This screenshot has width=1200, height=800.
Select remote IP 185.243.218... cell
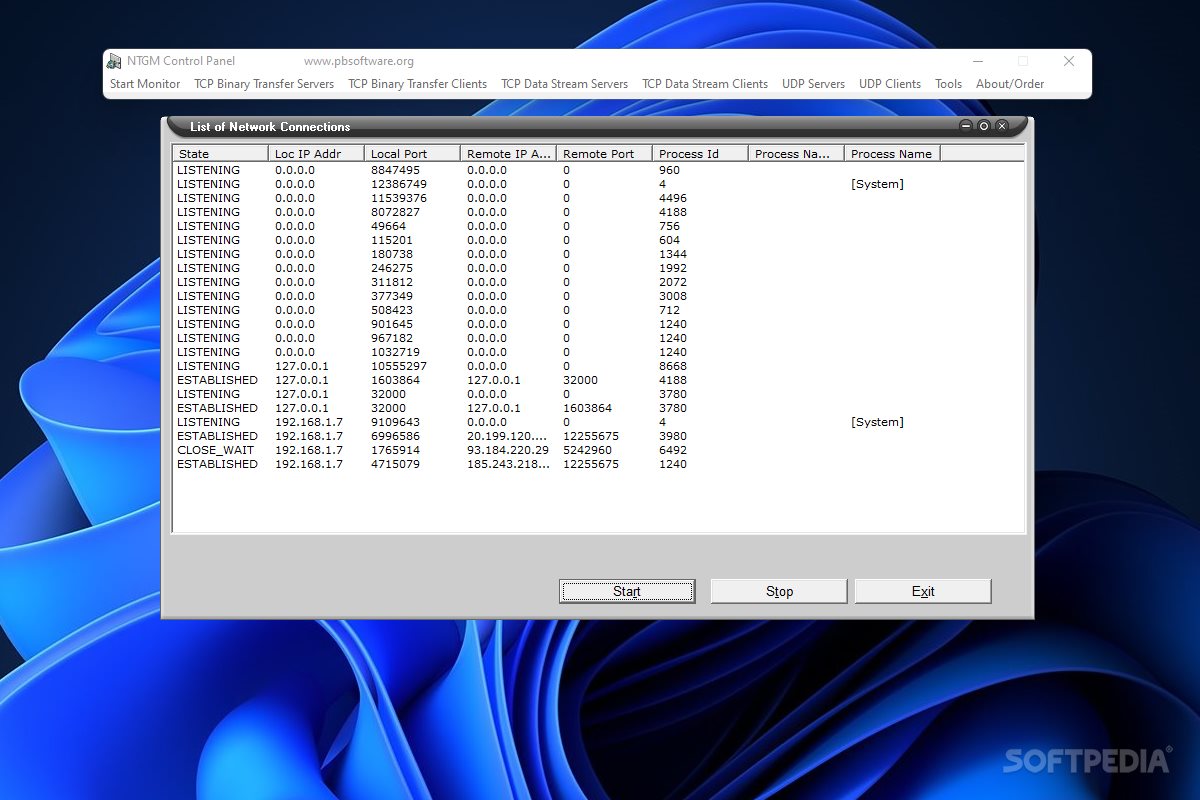point(508,464)
